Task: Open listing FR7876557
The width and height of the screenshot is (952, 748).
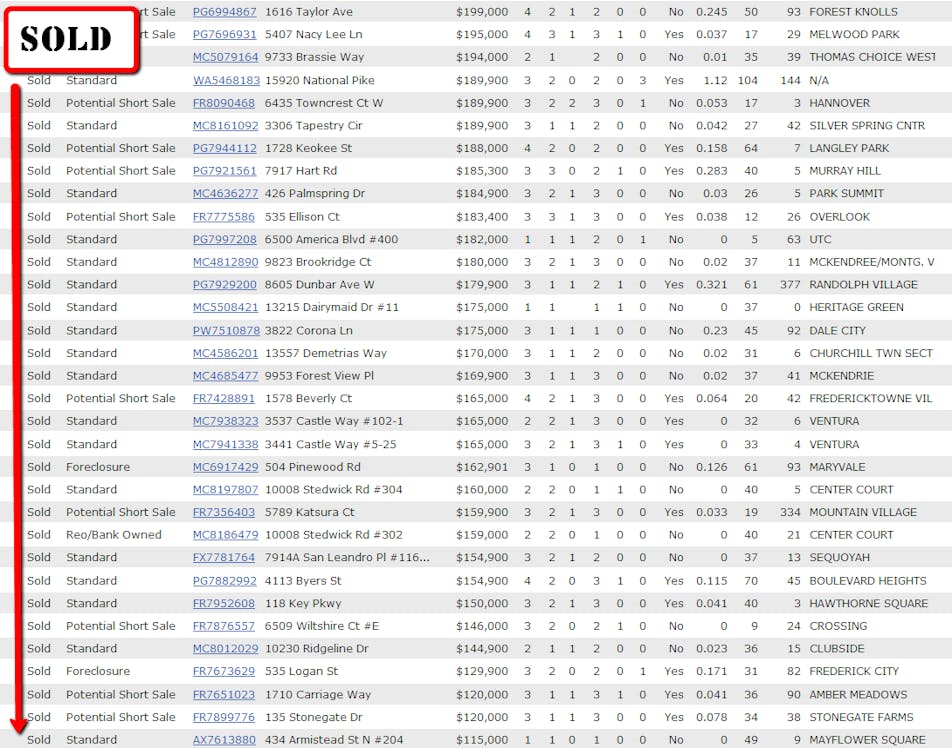Action: (224, 626)
